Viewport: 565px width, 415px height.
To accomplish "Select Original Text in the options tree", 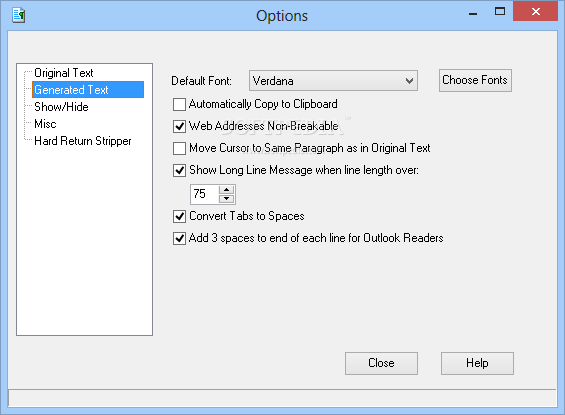I will (64, 73).
